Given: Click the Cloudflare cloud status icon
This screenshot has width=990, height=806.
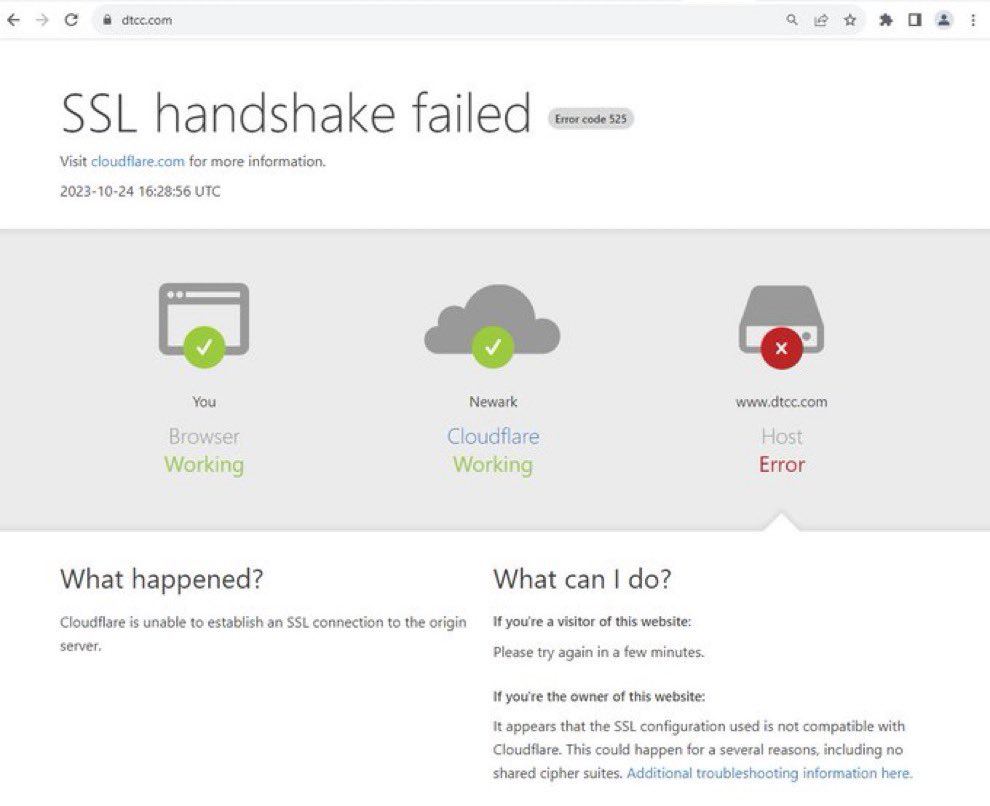Looking at the screenshot, I should coord(492,322).
